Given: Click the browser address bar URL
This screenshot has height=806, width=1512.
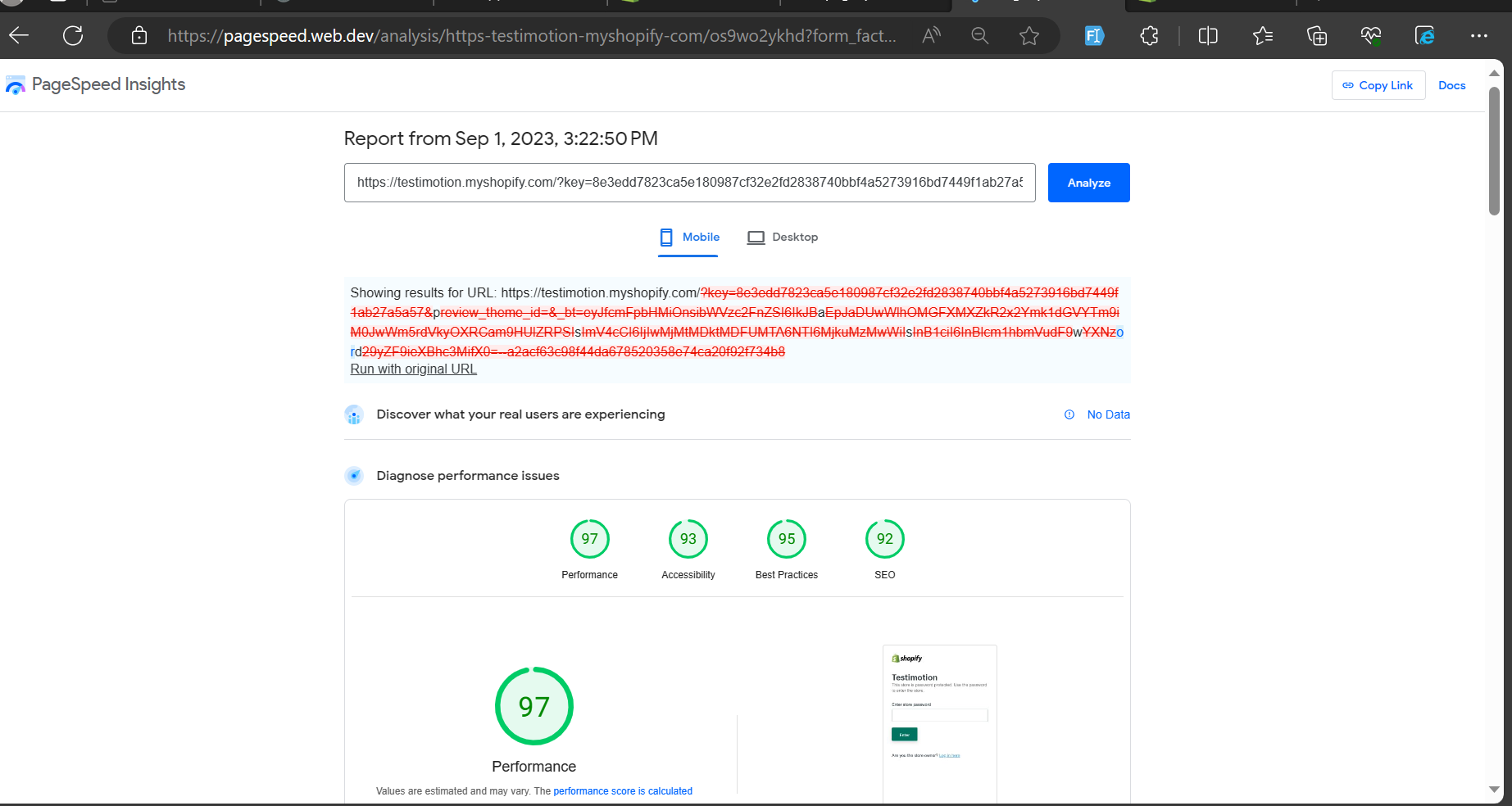Looking at the screenshot, I should click(531, 35).
